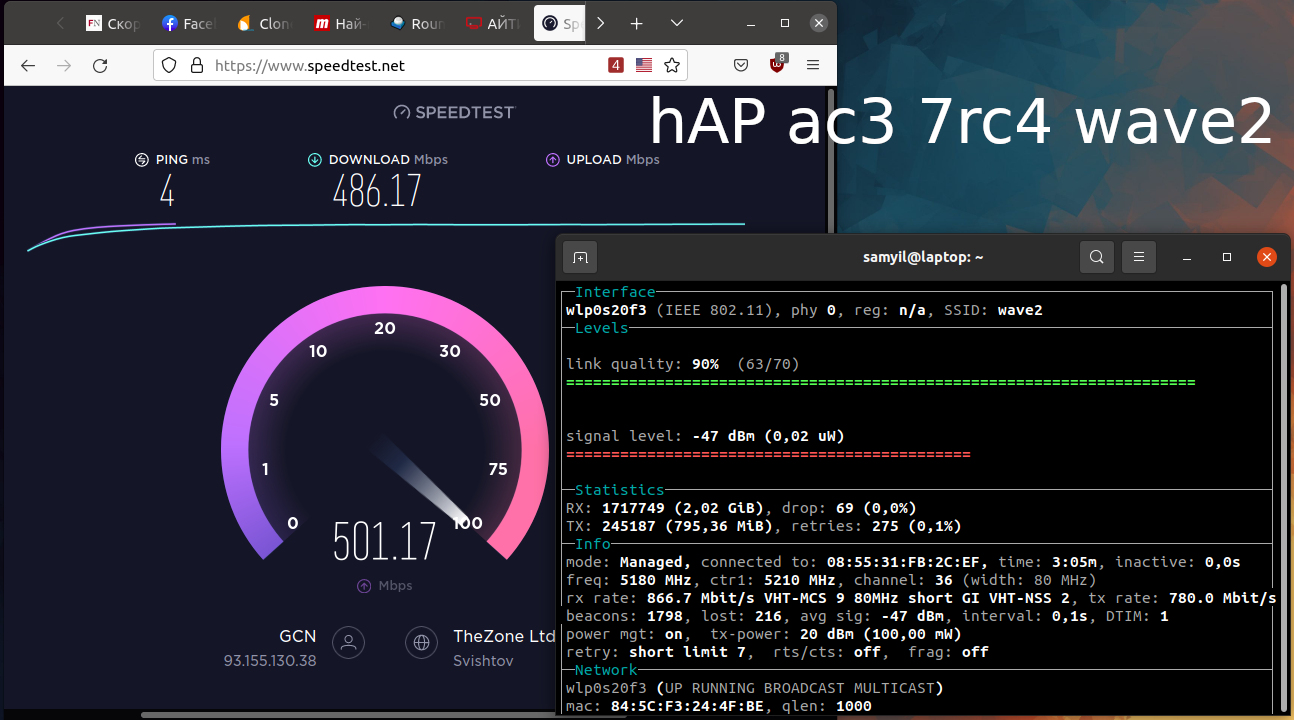Image resolution: width=1294 pixels, height=720 pixels.
Task: Open a new browser tab
Action: click(637, 23)
